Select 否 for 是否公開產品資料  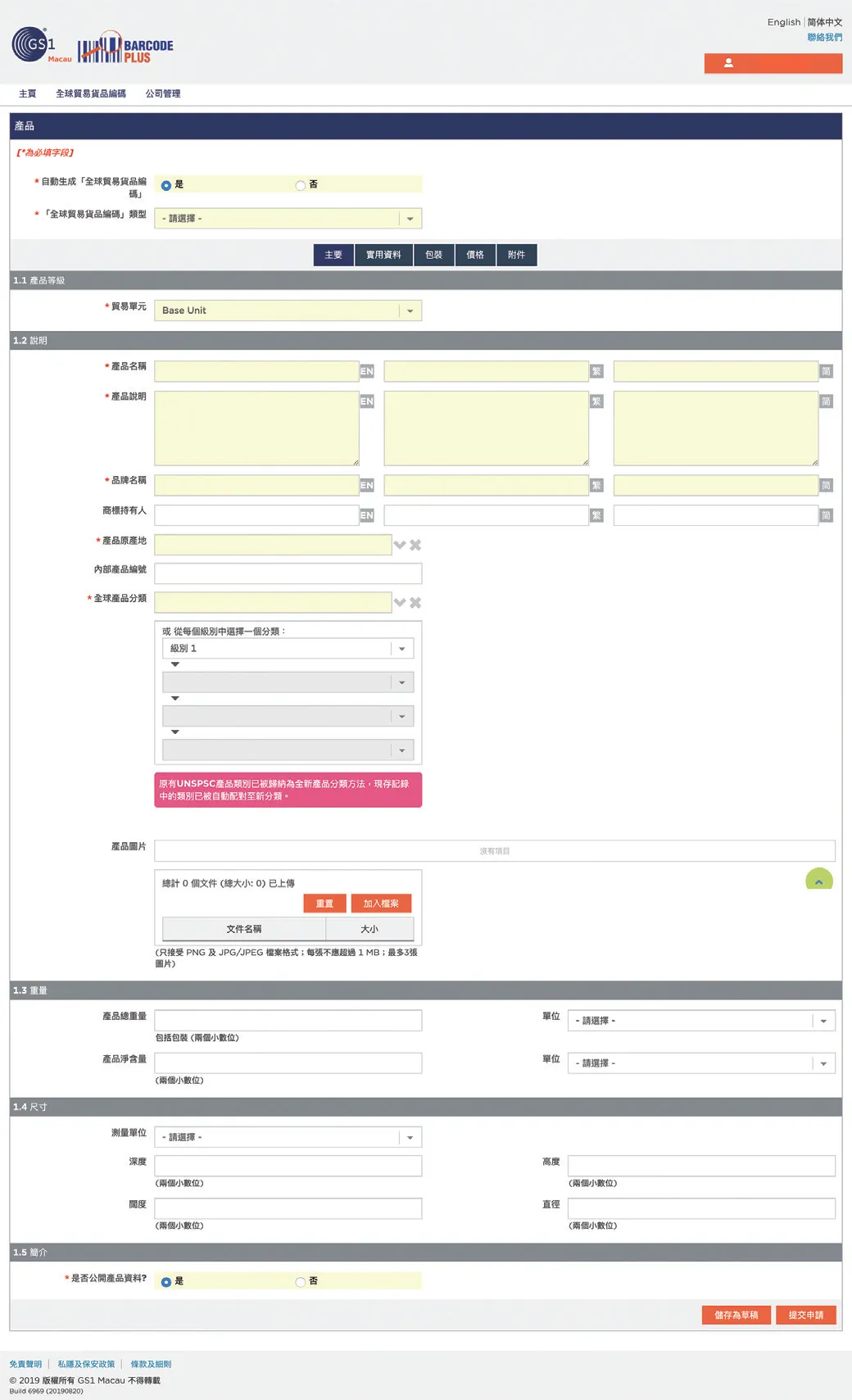click(301, 1282)
